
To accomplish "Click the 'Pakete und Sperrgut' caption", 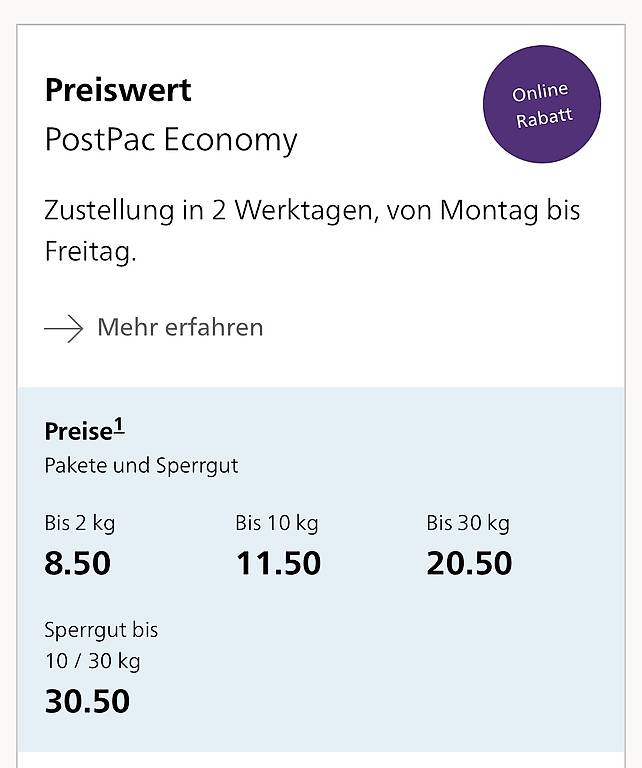I will click(x=141, y=466).
